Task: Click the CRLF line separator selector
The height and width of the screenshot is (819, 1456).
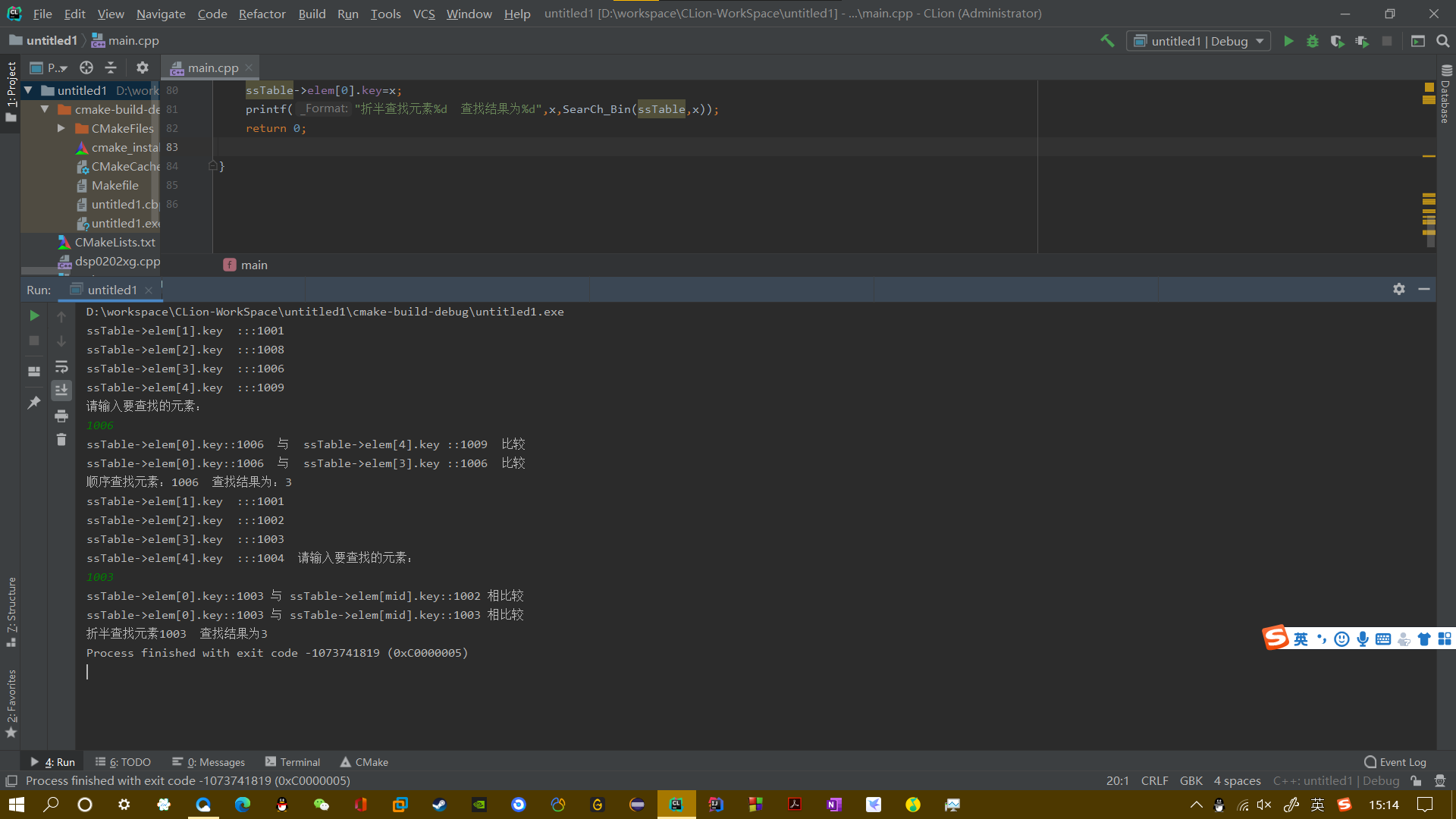Action: [1154, 781]
